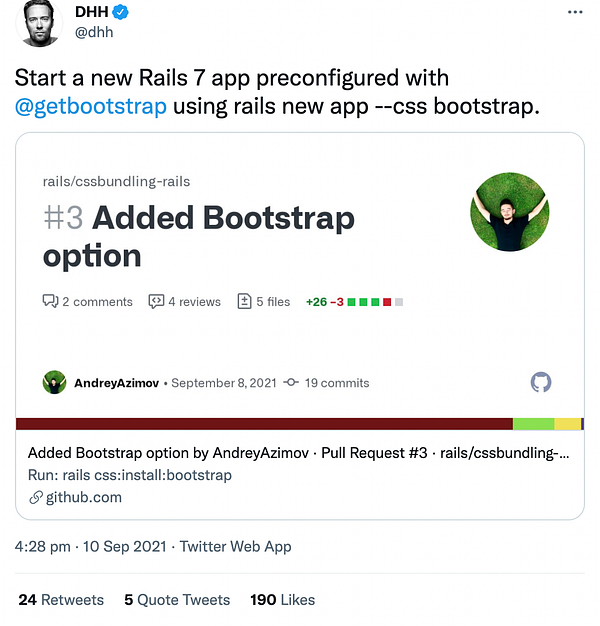Click the code review icon
600x626 pixels.
[156, 301]
